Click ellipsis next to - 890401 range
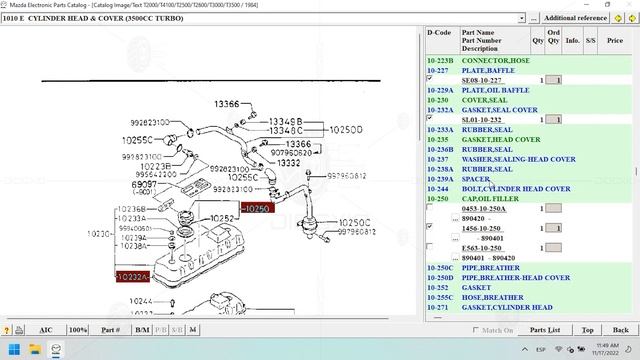This screenshot has height=360, width=640. tap(455, 238)
